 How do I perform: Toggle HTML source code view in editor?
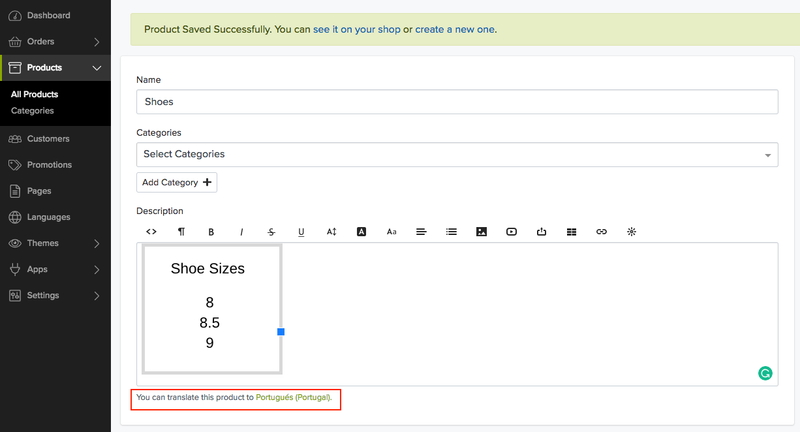tap(151, 232)
